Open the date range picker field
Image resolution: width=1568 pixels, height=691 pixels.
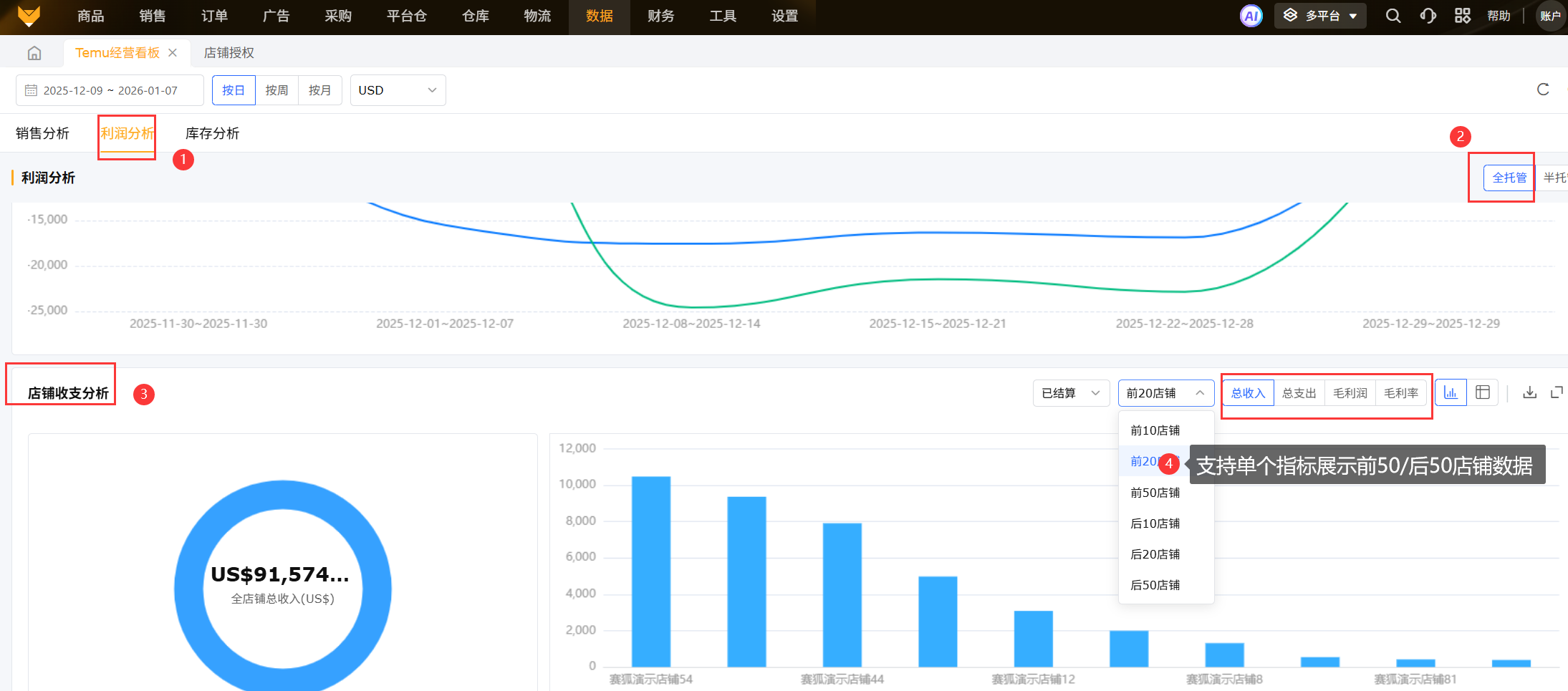[x=110, y=90]
